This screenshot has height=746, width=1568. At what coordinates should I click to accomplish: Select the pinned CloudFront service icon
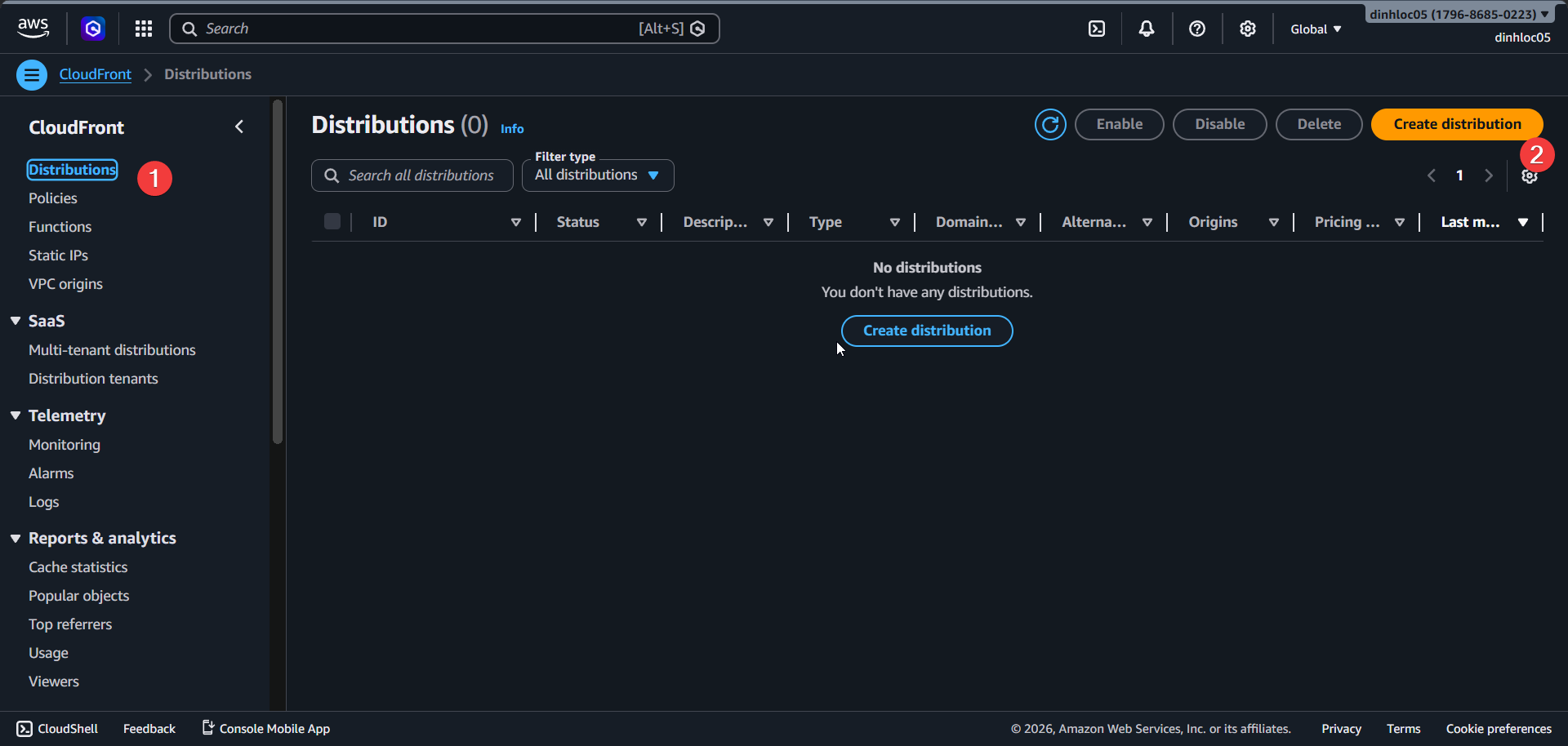click(92, 29)
